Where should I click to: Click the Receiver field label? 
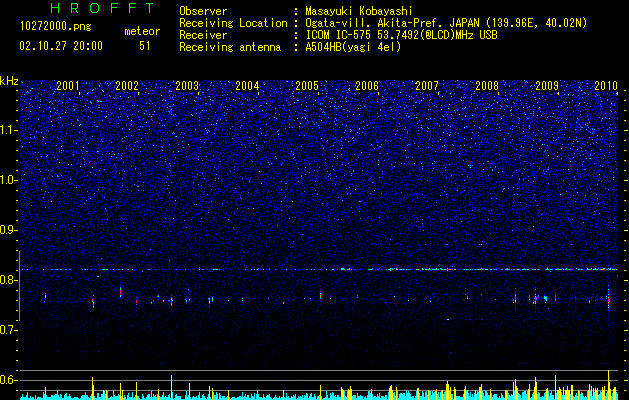(203, 35)
